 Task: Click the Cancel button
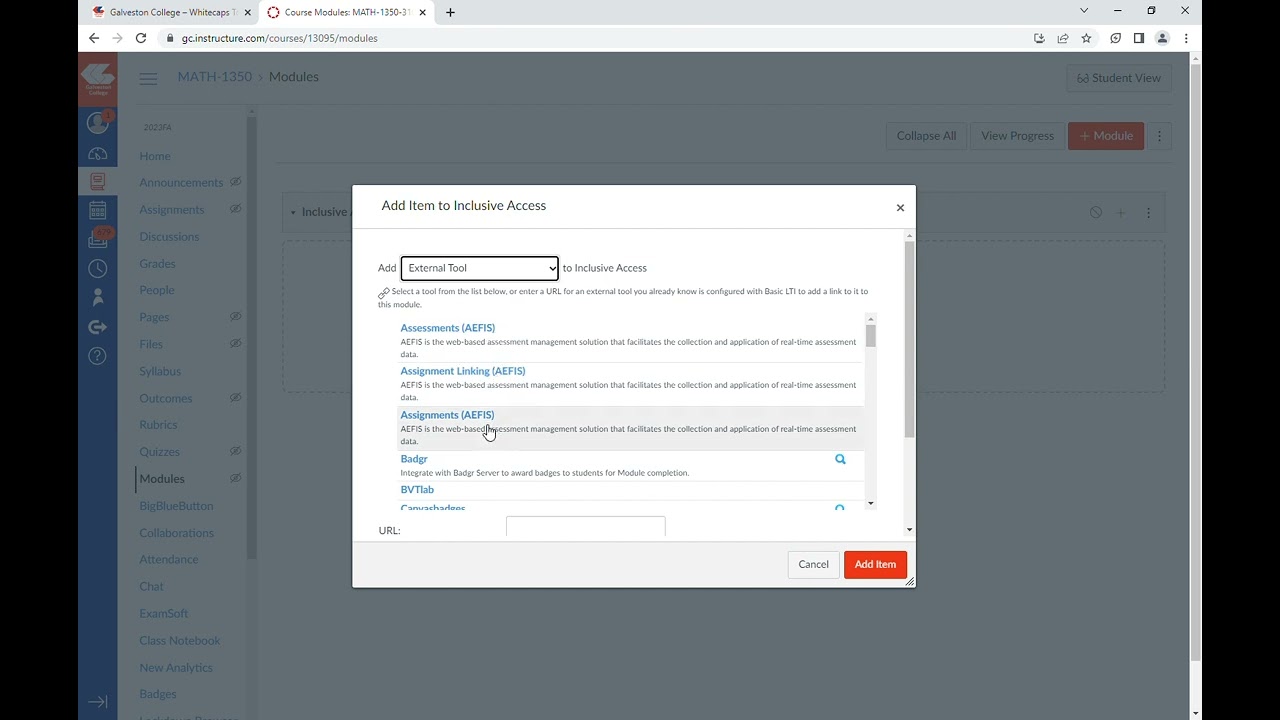tap(813, 564)
